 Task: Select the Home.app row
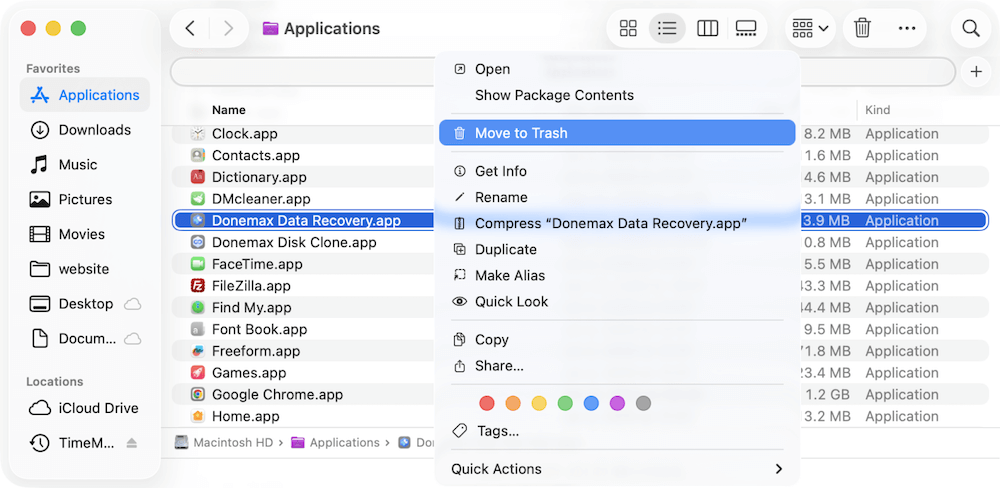579,416
